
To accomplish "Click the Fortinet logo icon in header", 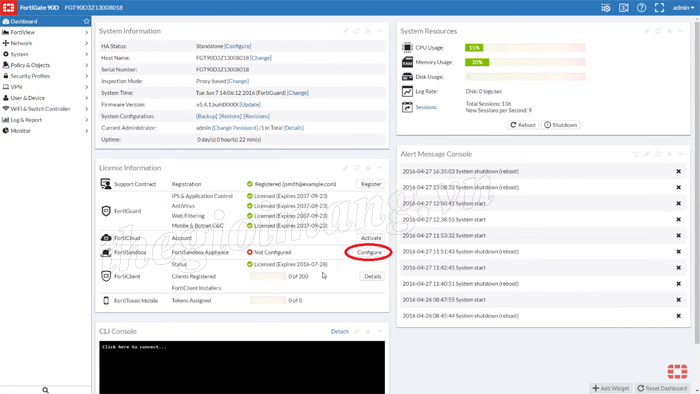I will point(8,8).
